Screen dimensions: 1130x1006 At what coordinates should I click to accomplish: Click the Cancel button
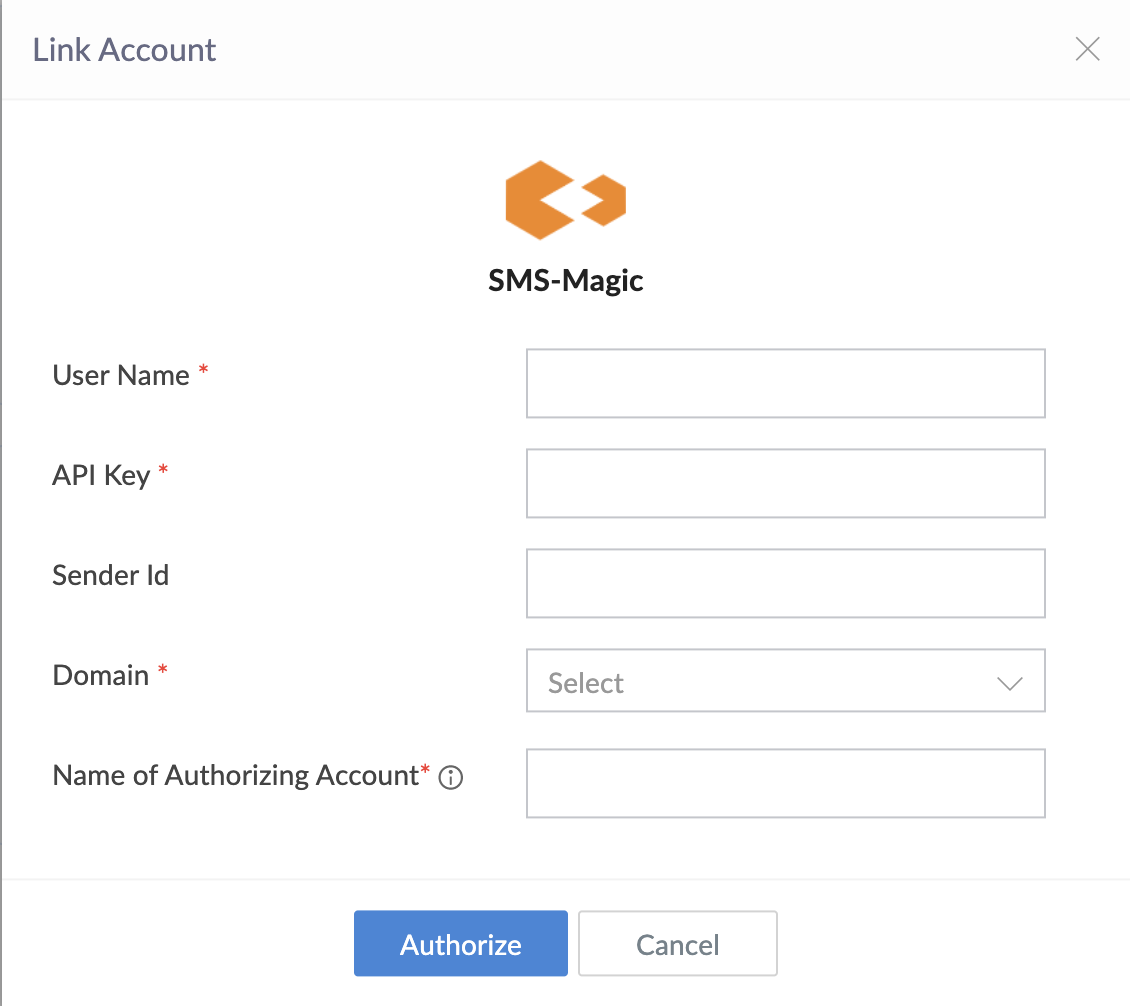pyautogui.click(x=677, y=944)
